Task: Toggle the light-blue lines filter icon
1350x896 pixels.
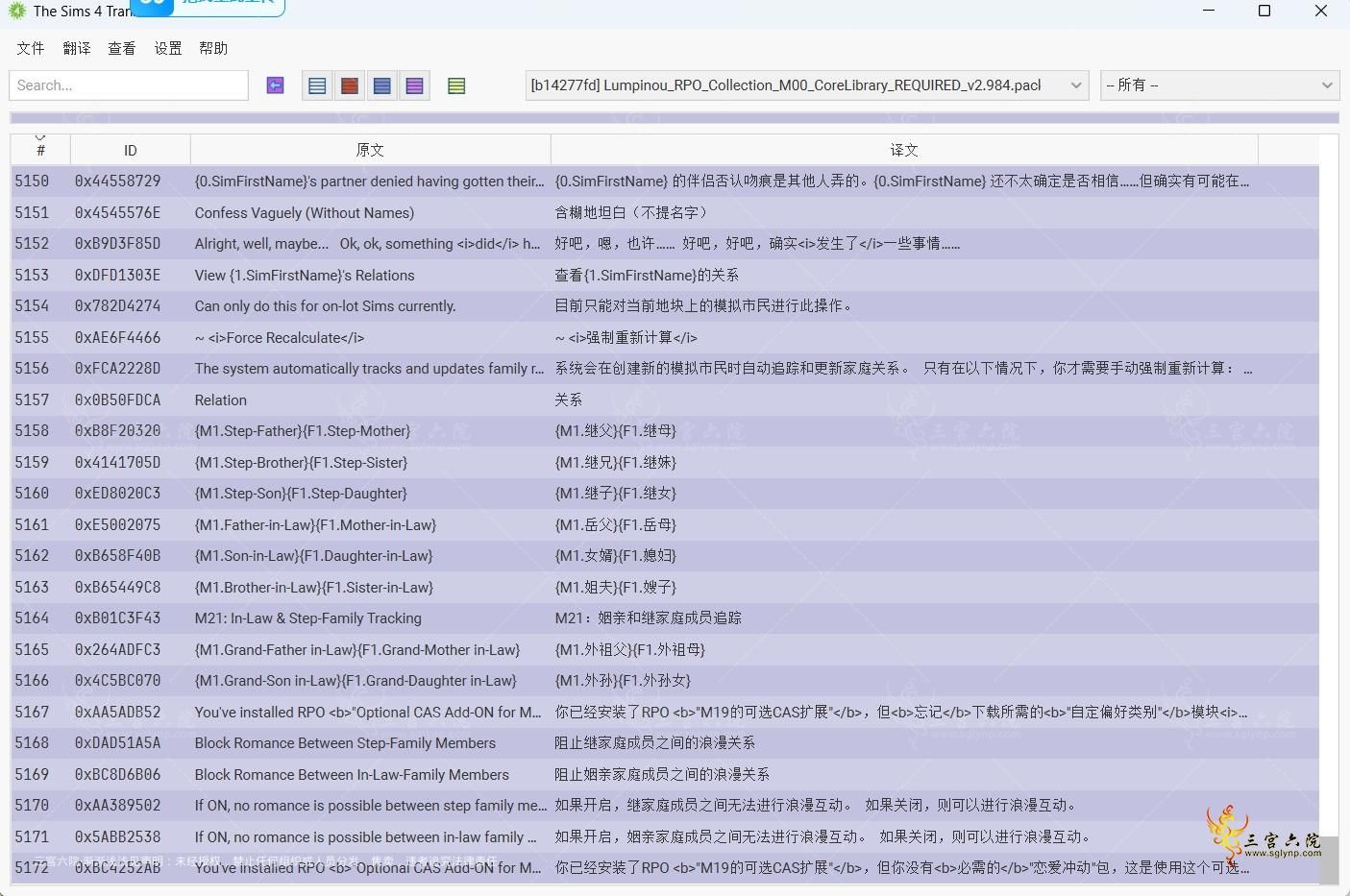Action: click(317, 85)
